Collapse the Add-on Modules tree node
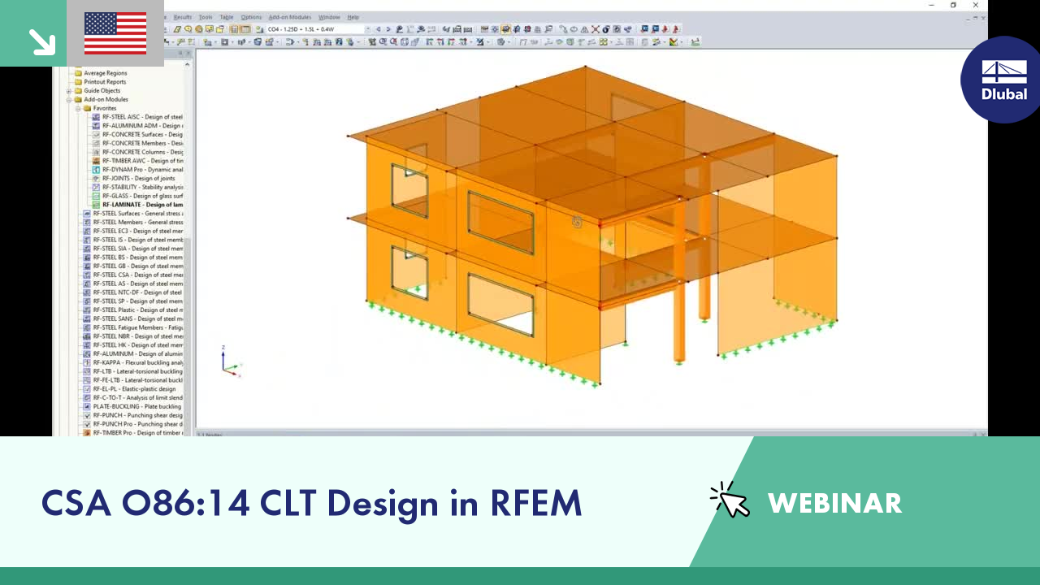Screen dimensions: 1040x585 pyautogui.click(x=69, y=99)
